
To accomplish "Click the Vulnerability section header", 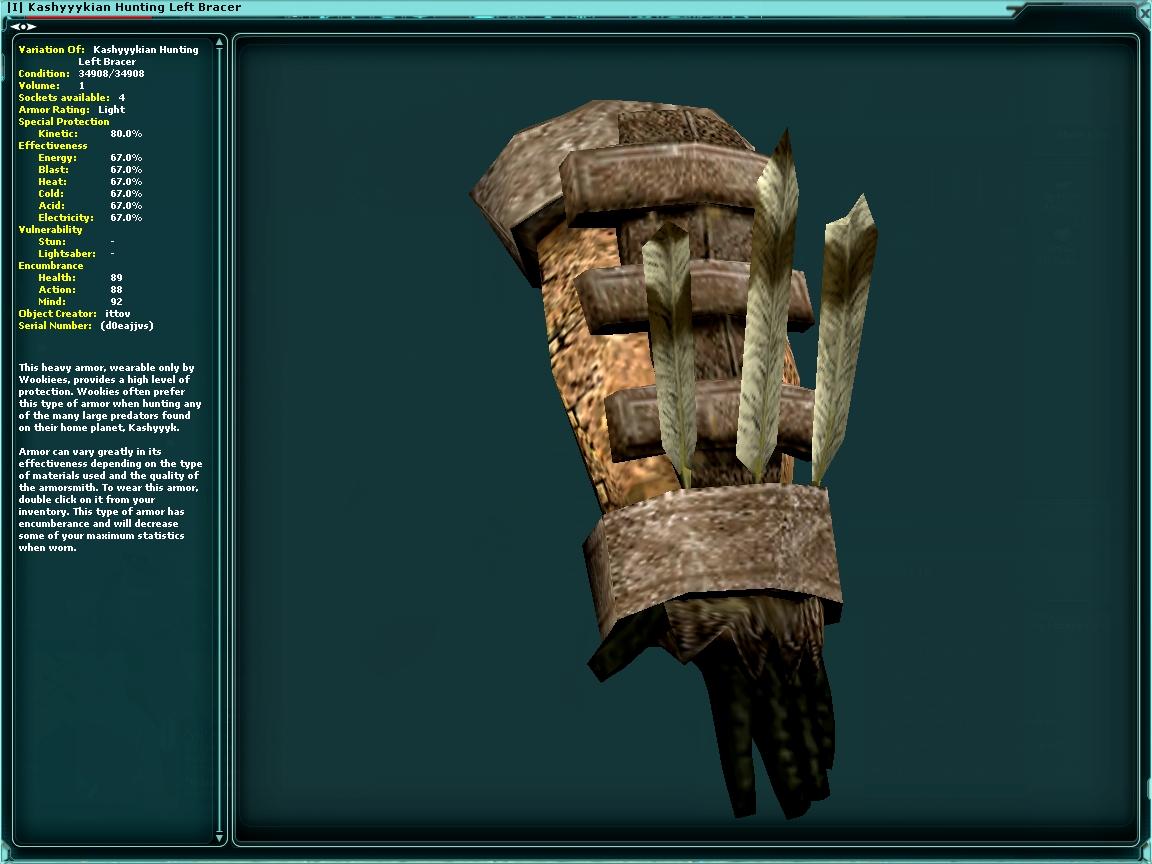I will [x=50, y=230].
